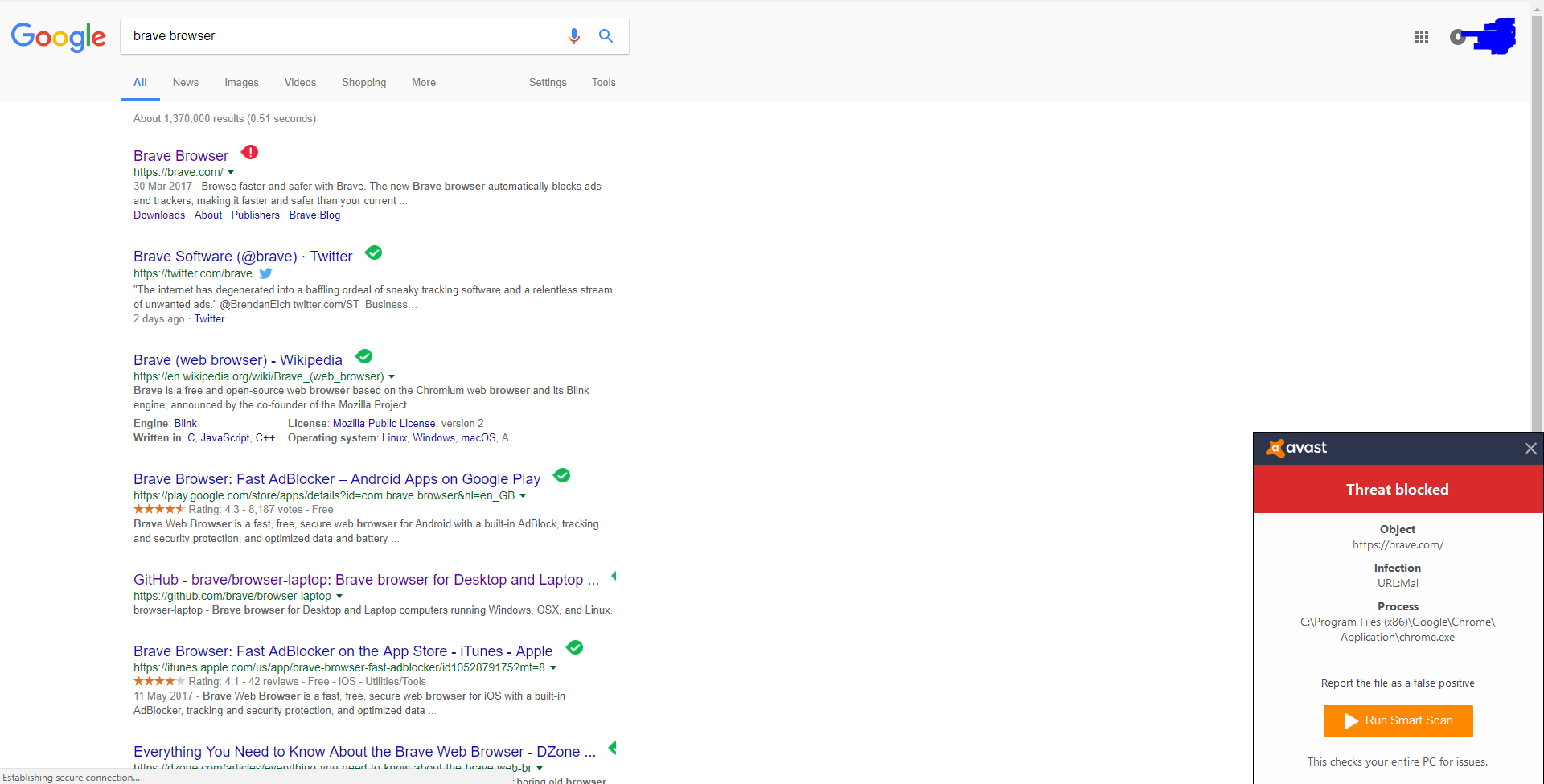Screen dimensions: 1544x784
Task: Expand dropdown arrow next to itunes.apple.com URL
Action: pos(553,667)
